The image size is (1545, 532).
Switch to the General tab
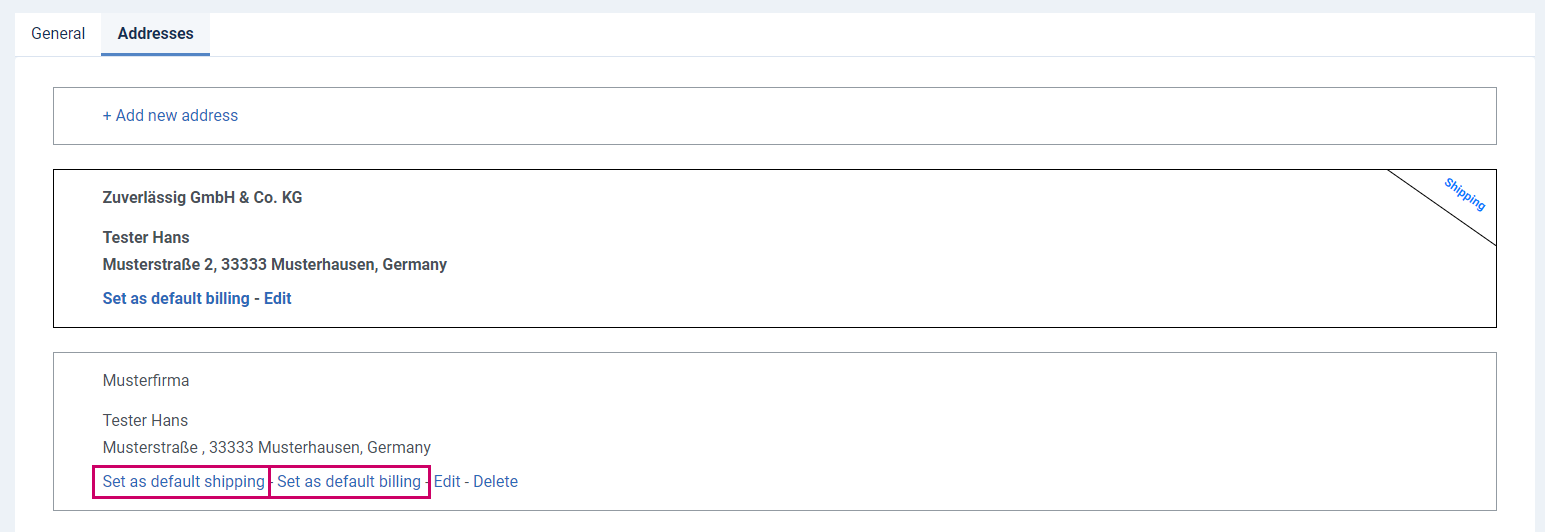pyautogui.click(x=58, y=34)
